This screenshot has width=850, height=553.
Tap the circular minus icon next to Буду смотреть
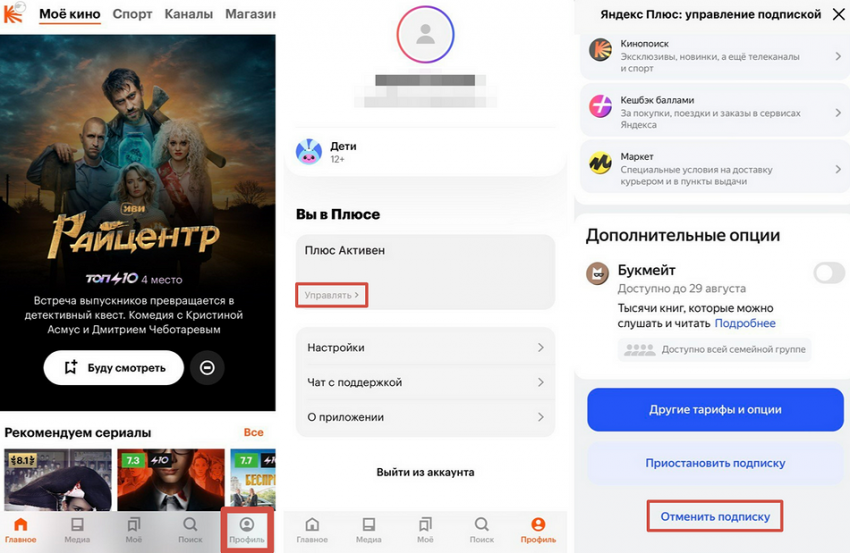click(207, 368)
